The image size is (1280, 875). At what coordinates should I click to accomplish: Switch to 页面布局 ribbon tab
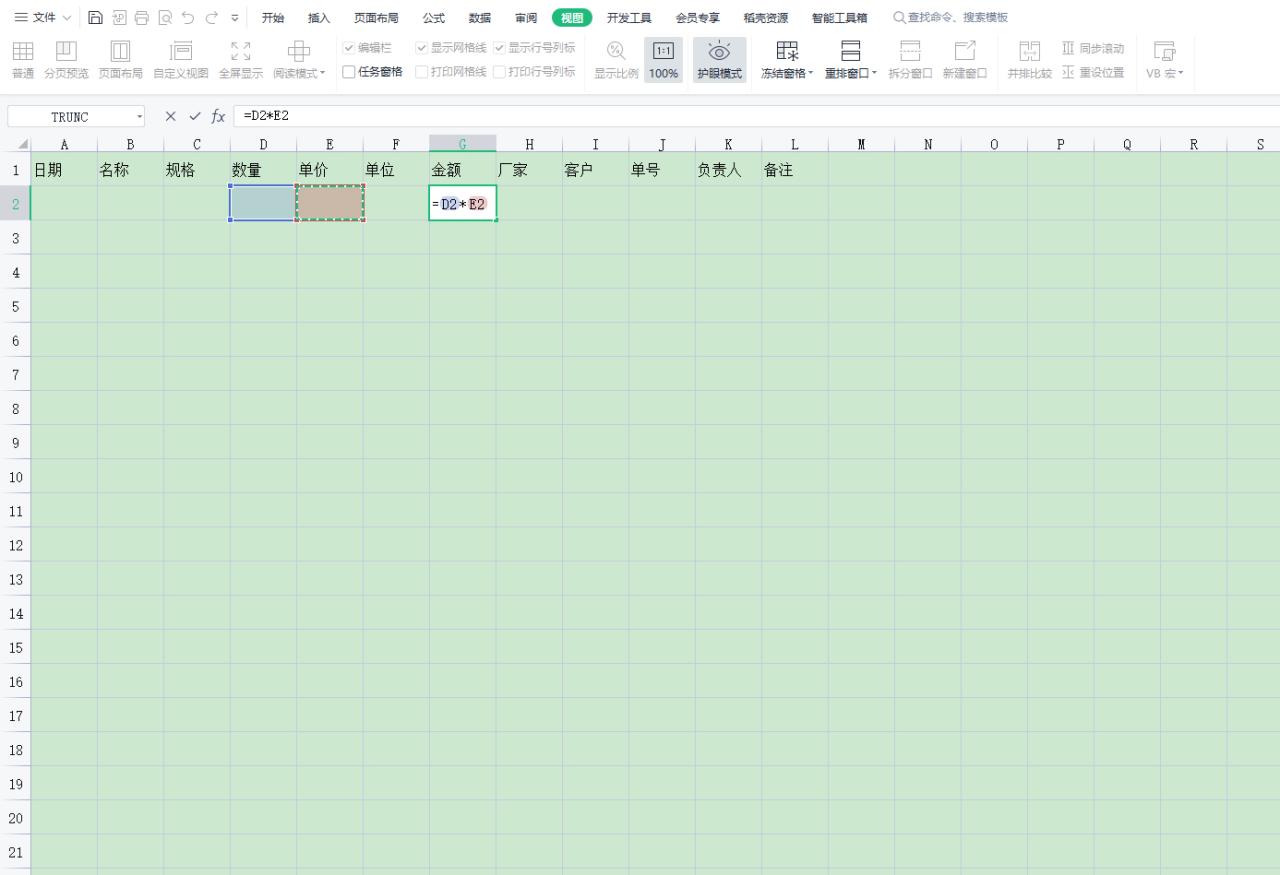coord(376,18)
